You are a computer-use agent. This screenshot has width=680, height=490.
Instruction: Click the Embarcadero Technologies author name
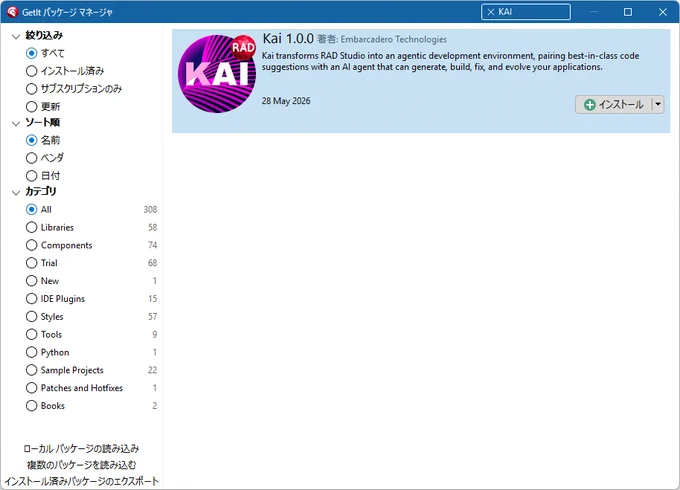(x=393, y=39)
